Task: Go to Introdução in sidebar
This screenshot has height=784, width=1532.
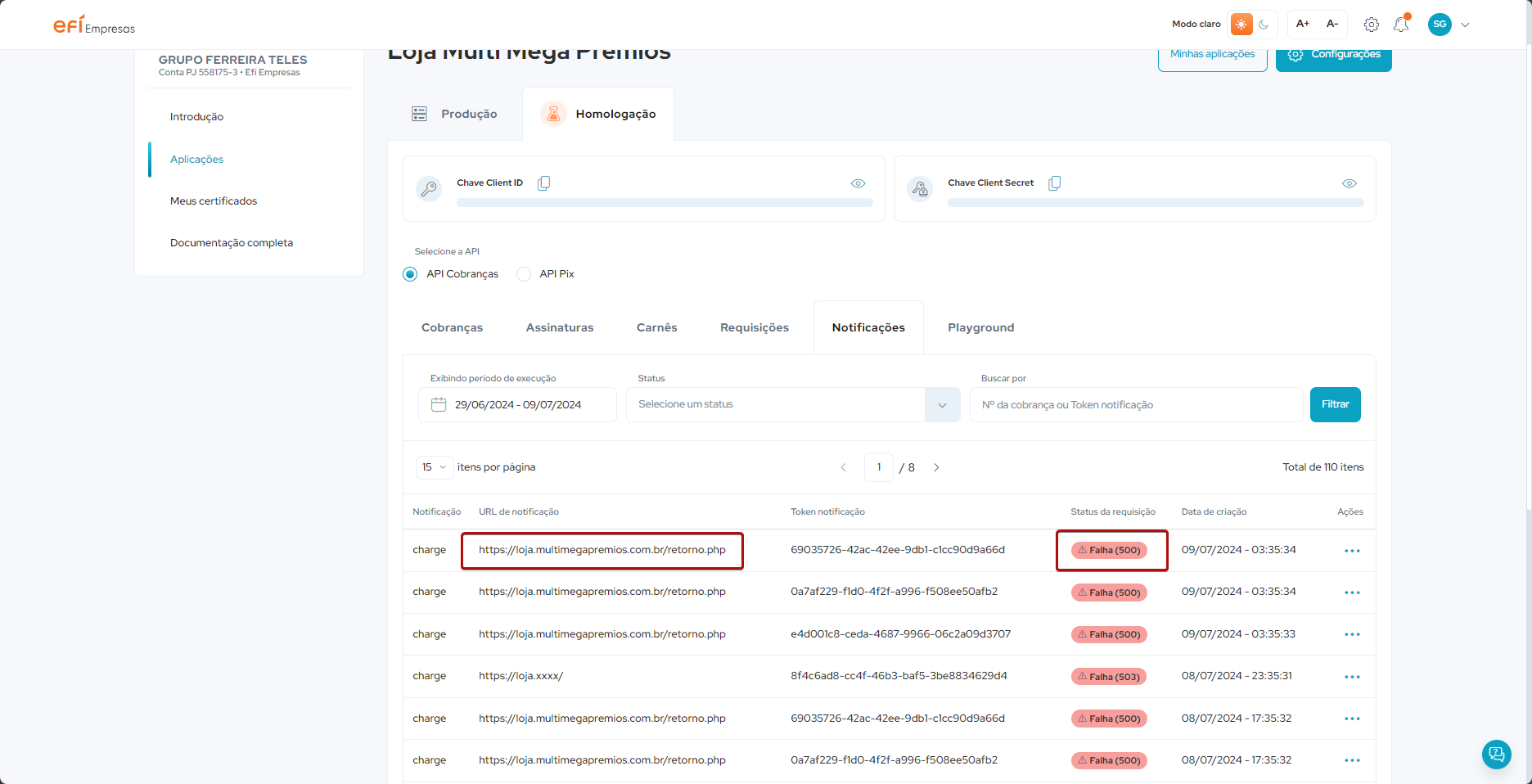Action: pyautogui.click(x=196, y=117)
